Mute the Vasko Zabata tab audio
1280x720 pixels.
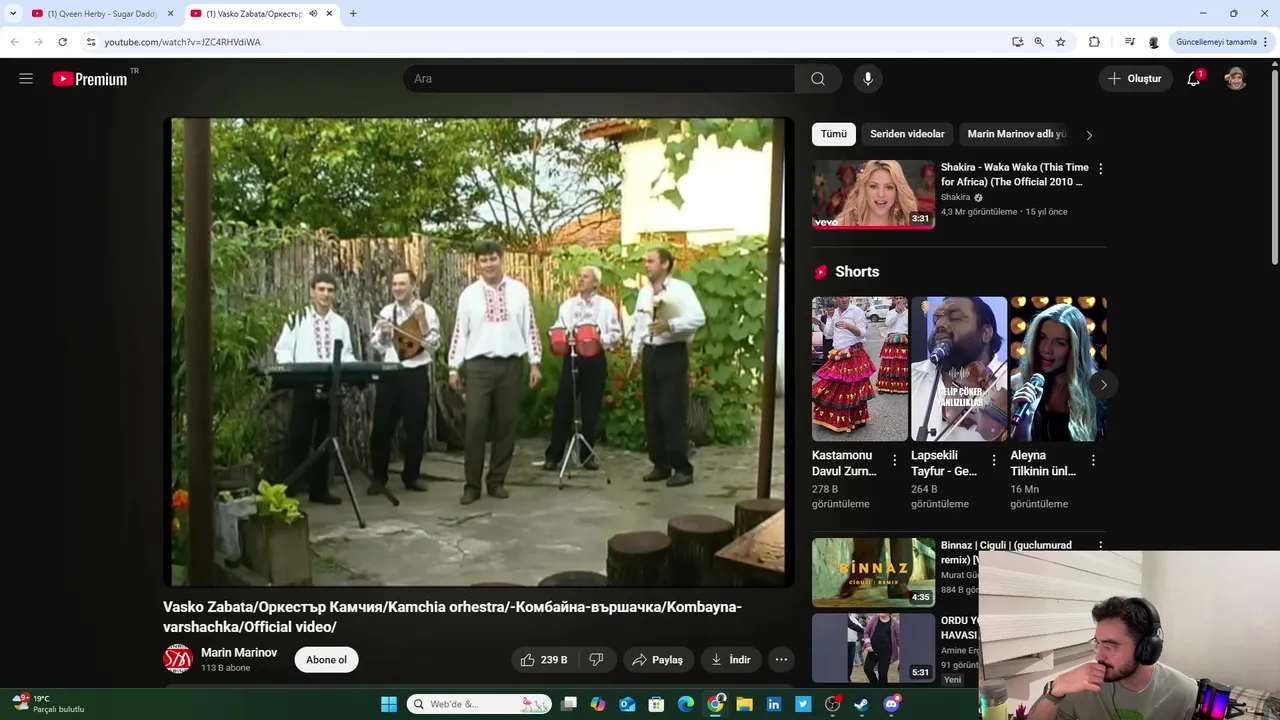[x=314, y=13]
